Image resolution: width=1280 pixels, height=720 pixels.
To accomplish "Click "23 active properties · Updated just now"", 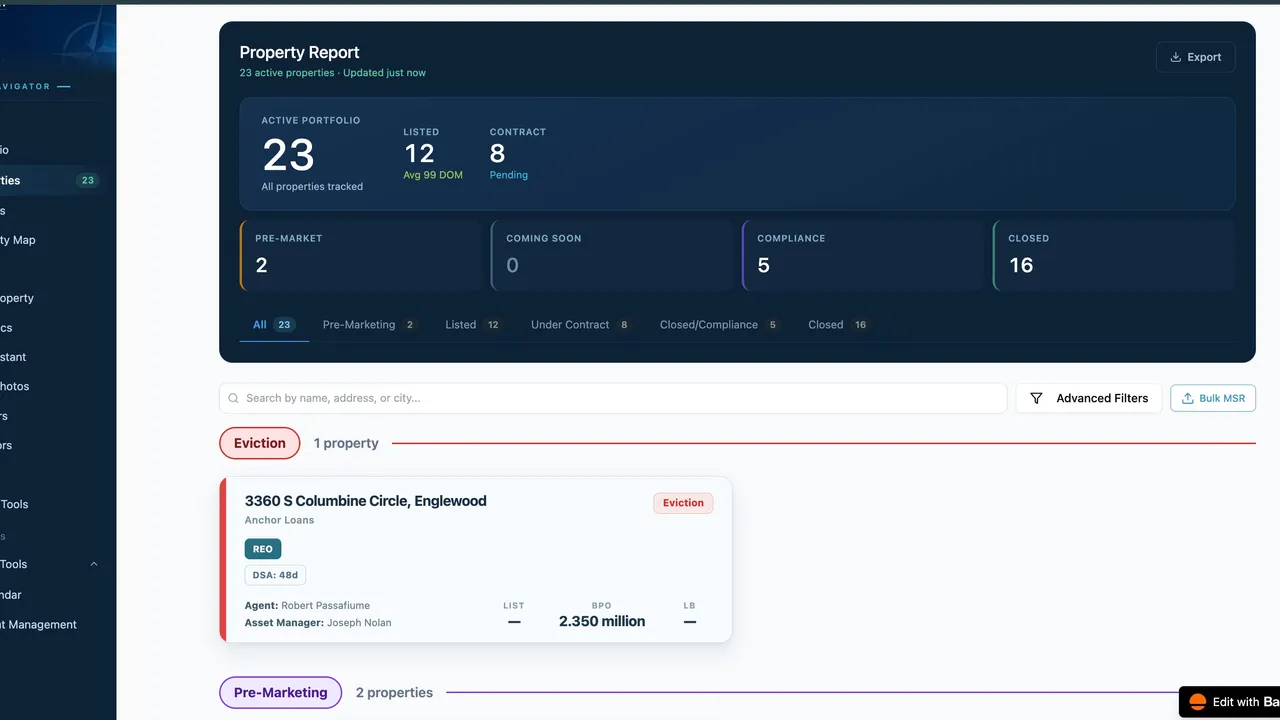I will pos(332,73).
